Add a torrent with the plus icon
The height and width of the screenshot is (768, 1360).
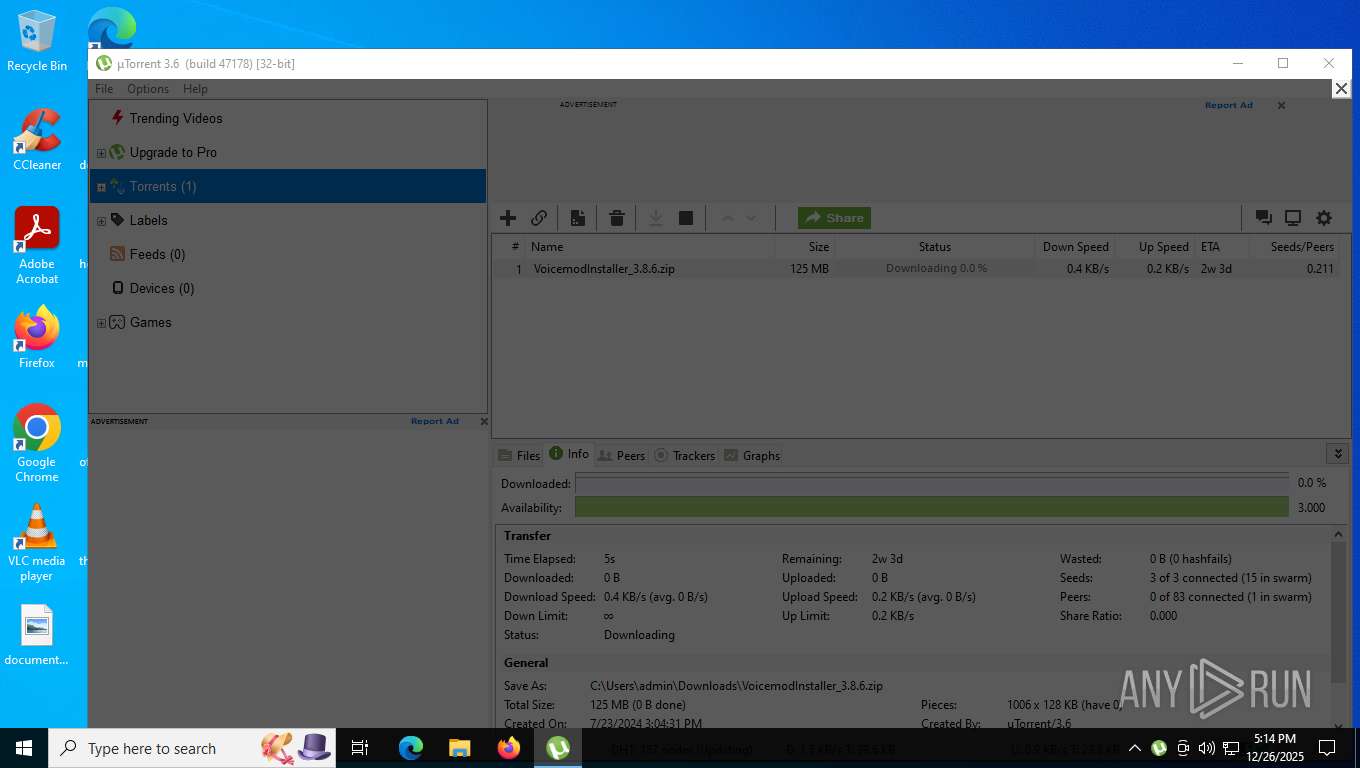point(508,218)
